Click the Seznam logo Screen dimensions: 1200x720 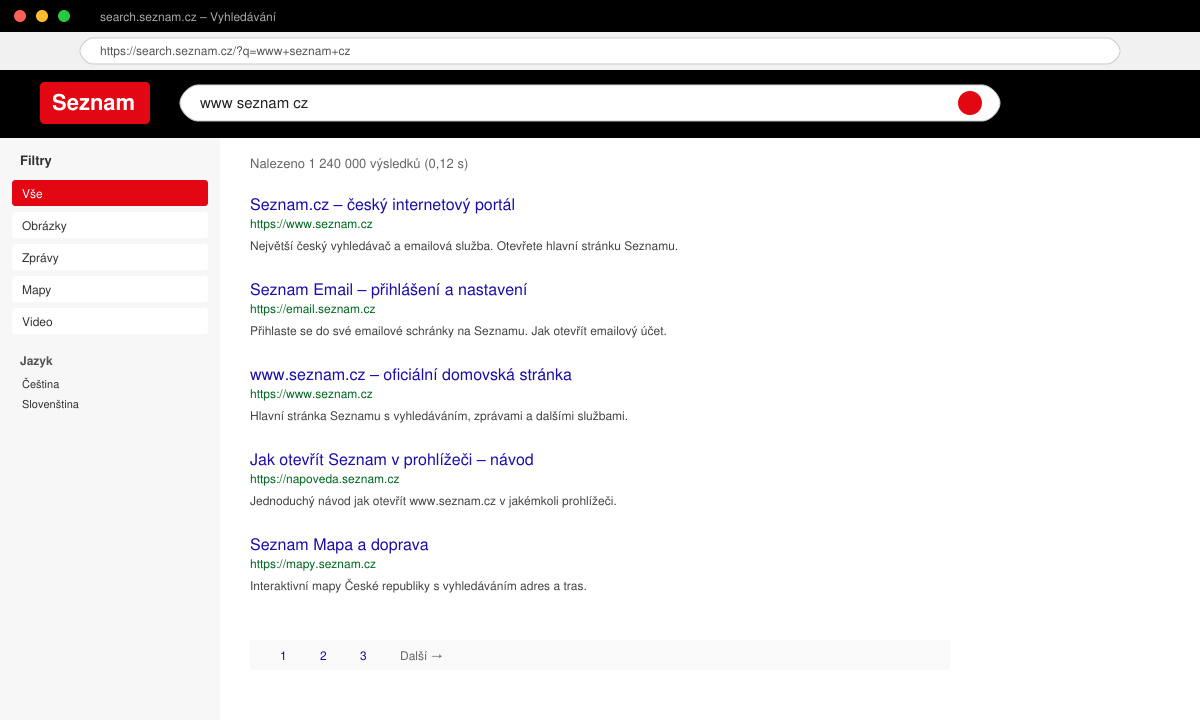tap(95, 103)
